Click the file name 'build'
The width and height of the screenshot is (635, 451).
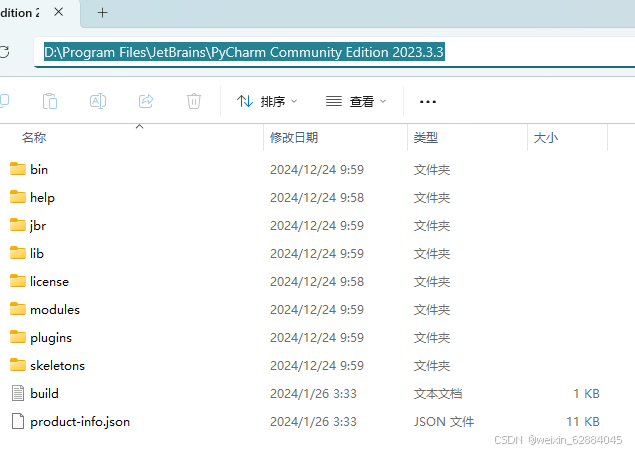click(44, 394)
